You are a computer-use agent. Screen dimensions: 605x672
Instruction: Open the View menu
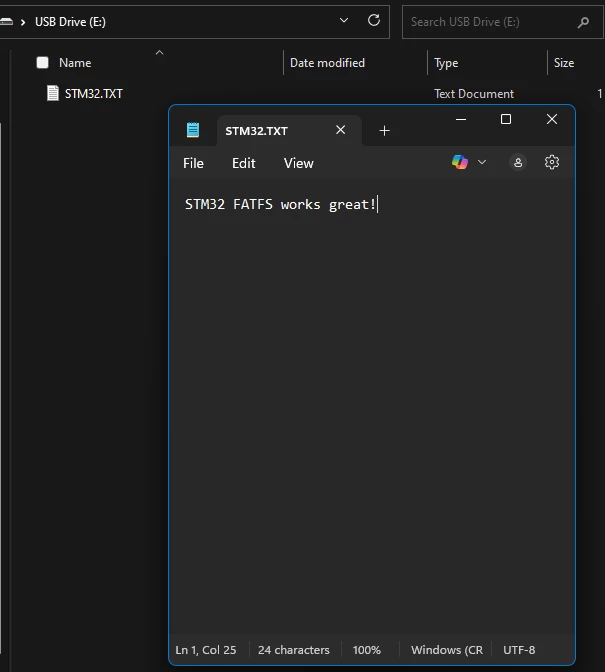[x=299, y=163]
